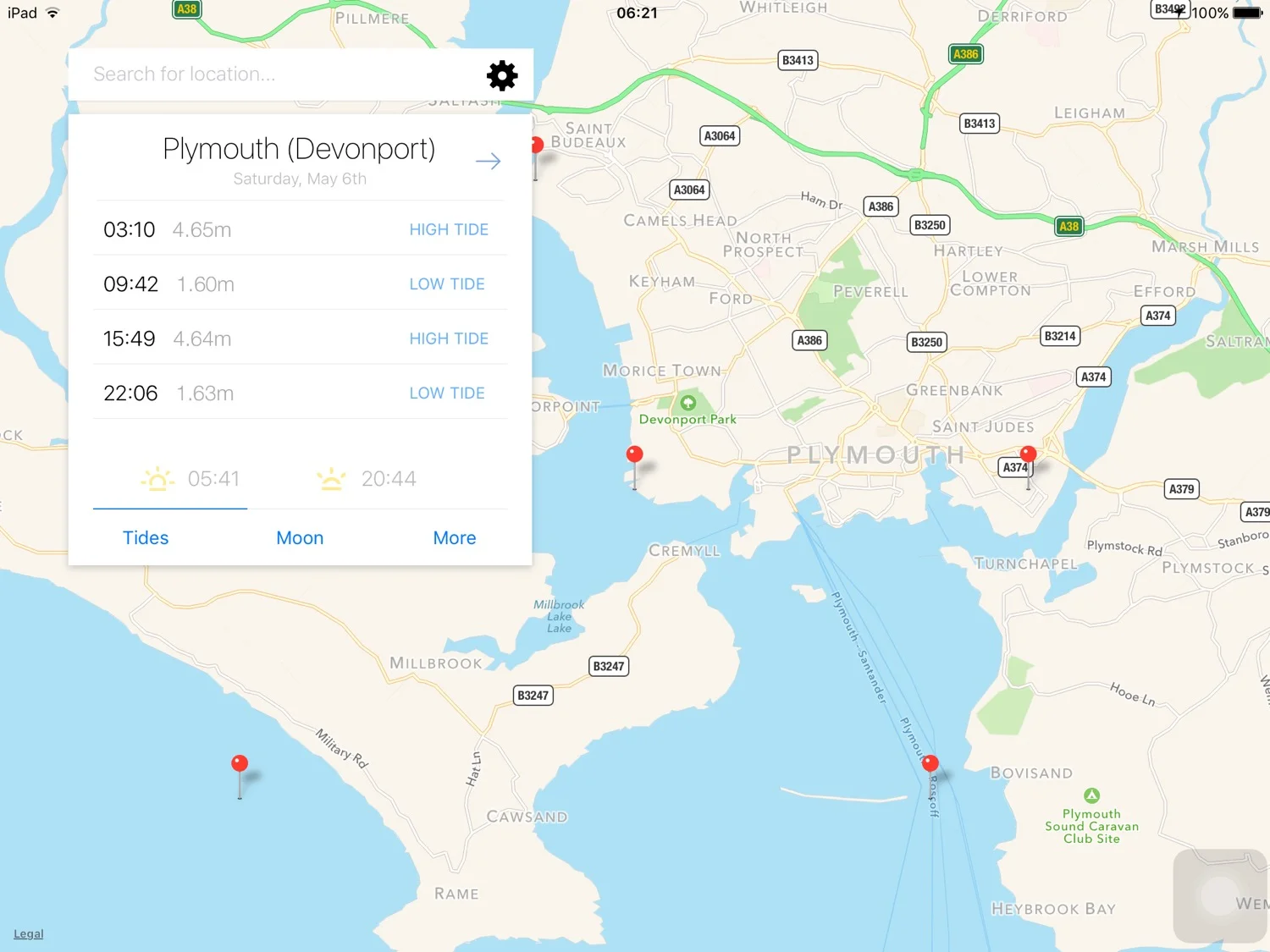The height and width of the screenshot is (952, 1270).
Task: Tap the 22:06 low tide row
Action: (300, 393)
